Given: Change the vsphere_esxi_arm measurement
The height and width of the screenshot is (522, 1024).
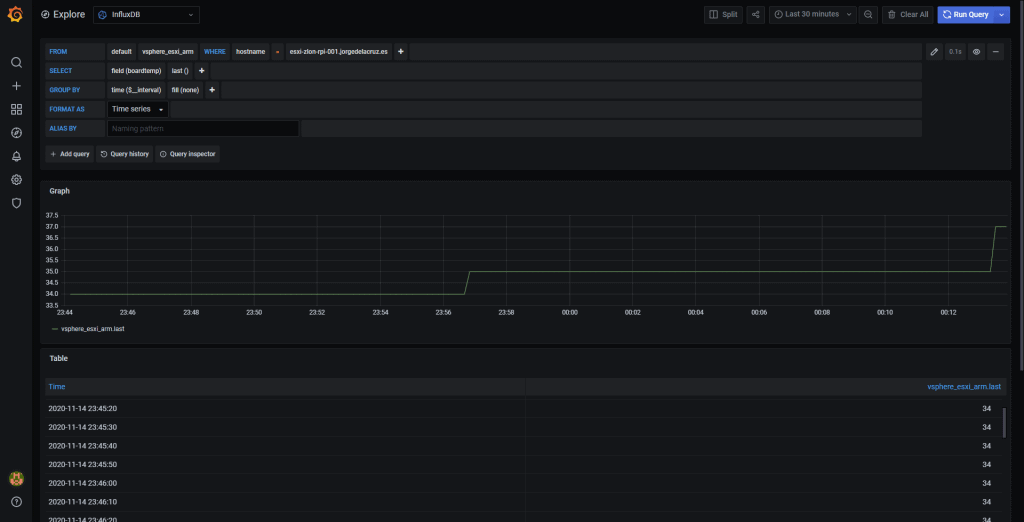Looking at the screenshot, I should coord(168,52).
